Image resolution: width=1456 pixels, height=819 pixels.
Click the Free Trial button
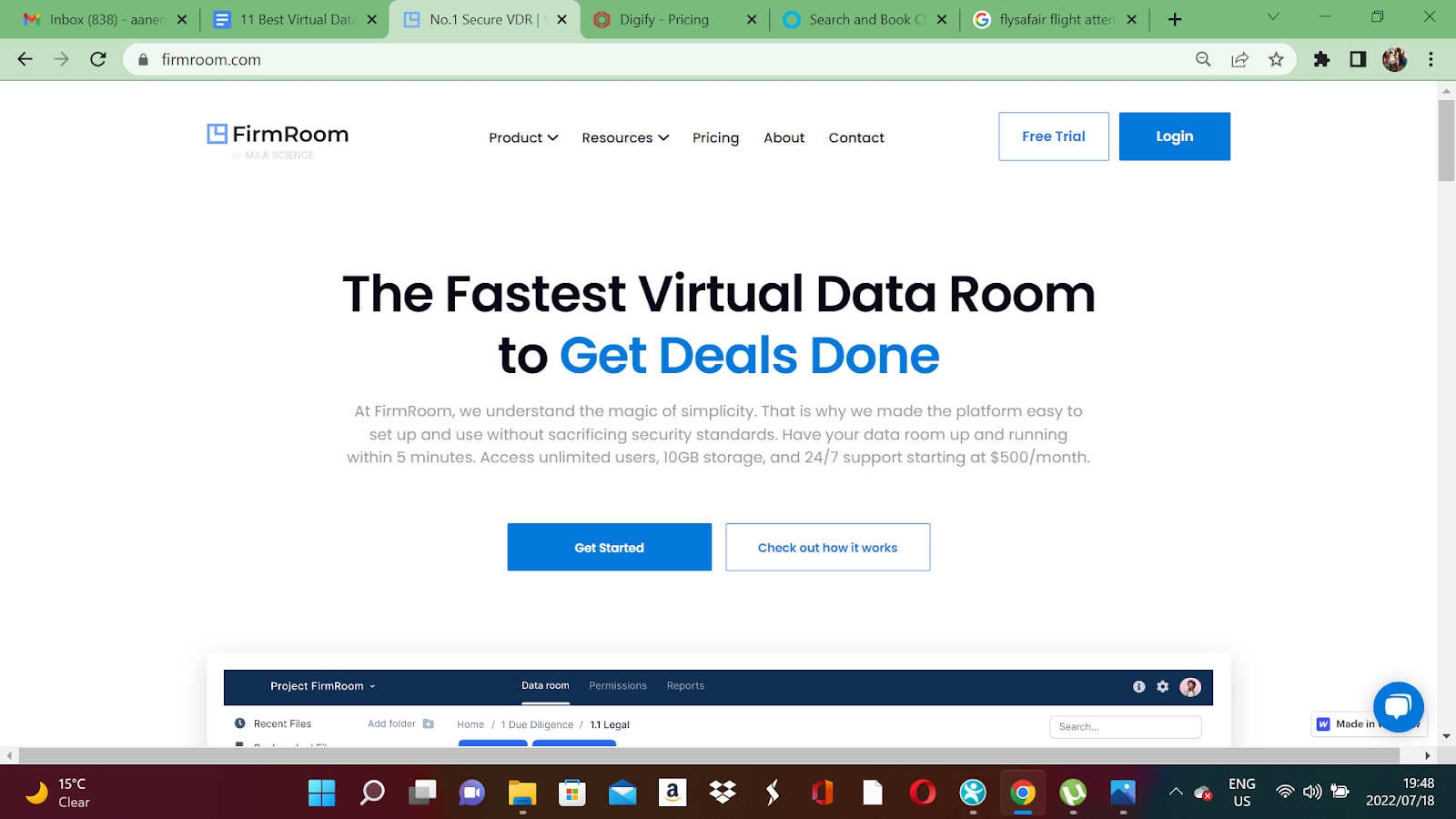(1054, 136)
